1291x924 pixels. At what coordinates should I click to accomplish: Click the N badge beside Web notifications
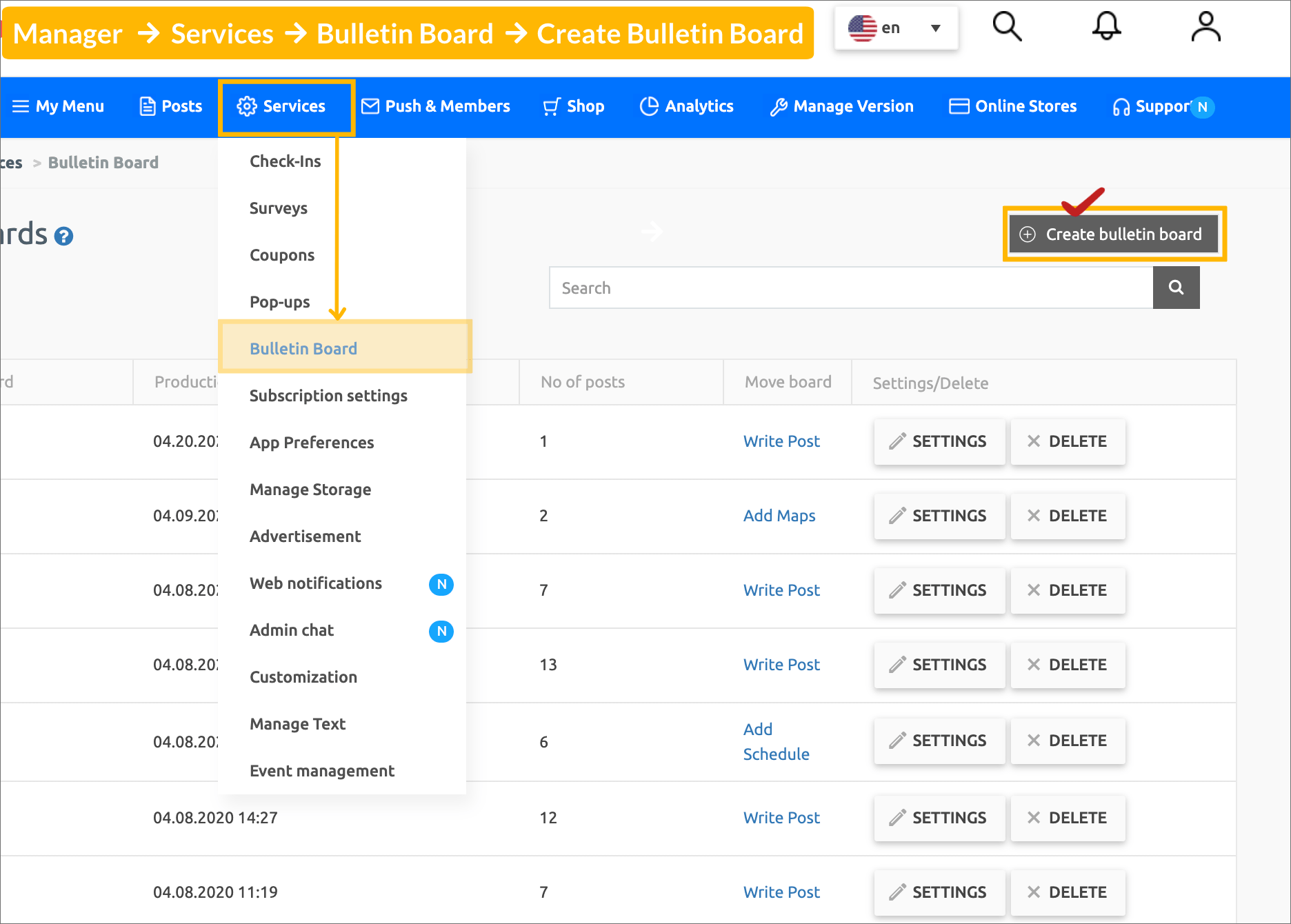(441, 584)
